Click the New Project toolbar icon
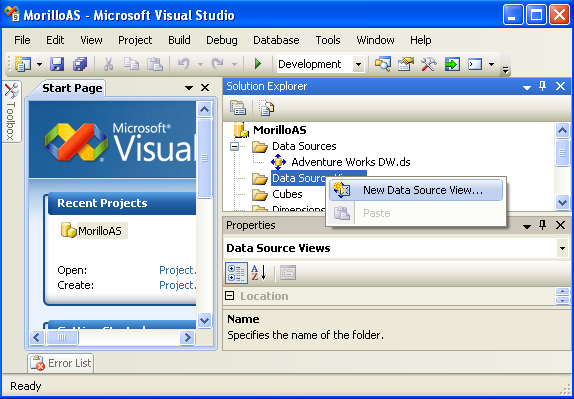Screen dimensions: 574x399 pos(23,64)
